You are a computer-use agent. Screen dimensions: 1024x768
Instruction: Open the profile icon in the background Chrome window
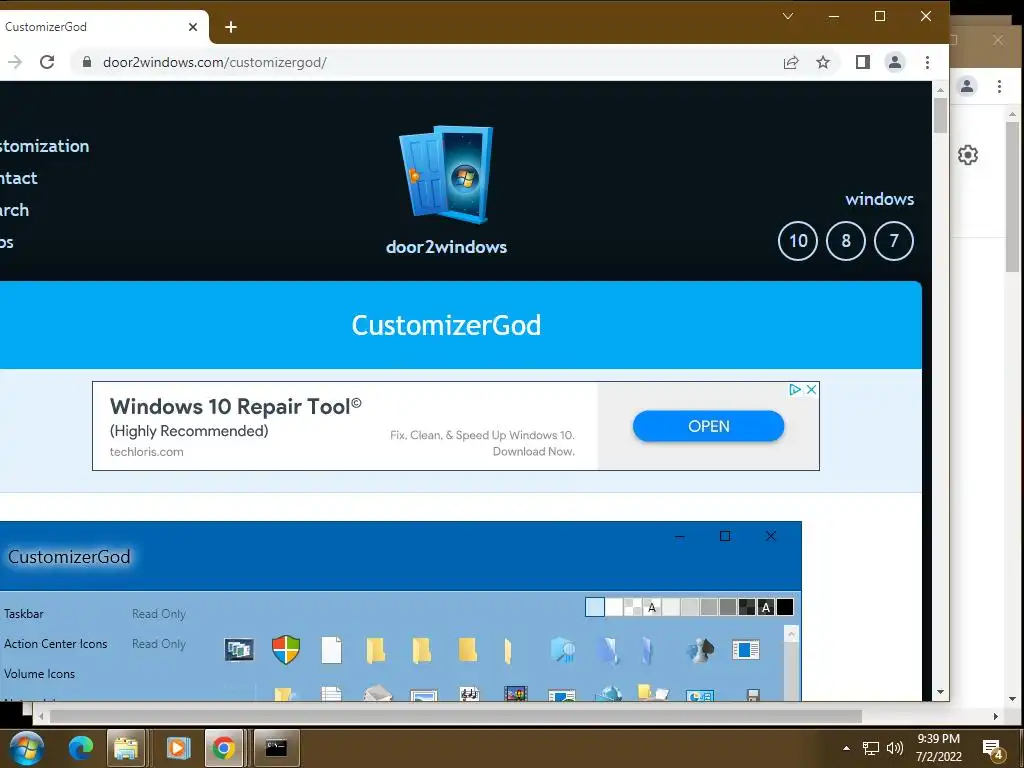tap(967, 86)
